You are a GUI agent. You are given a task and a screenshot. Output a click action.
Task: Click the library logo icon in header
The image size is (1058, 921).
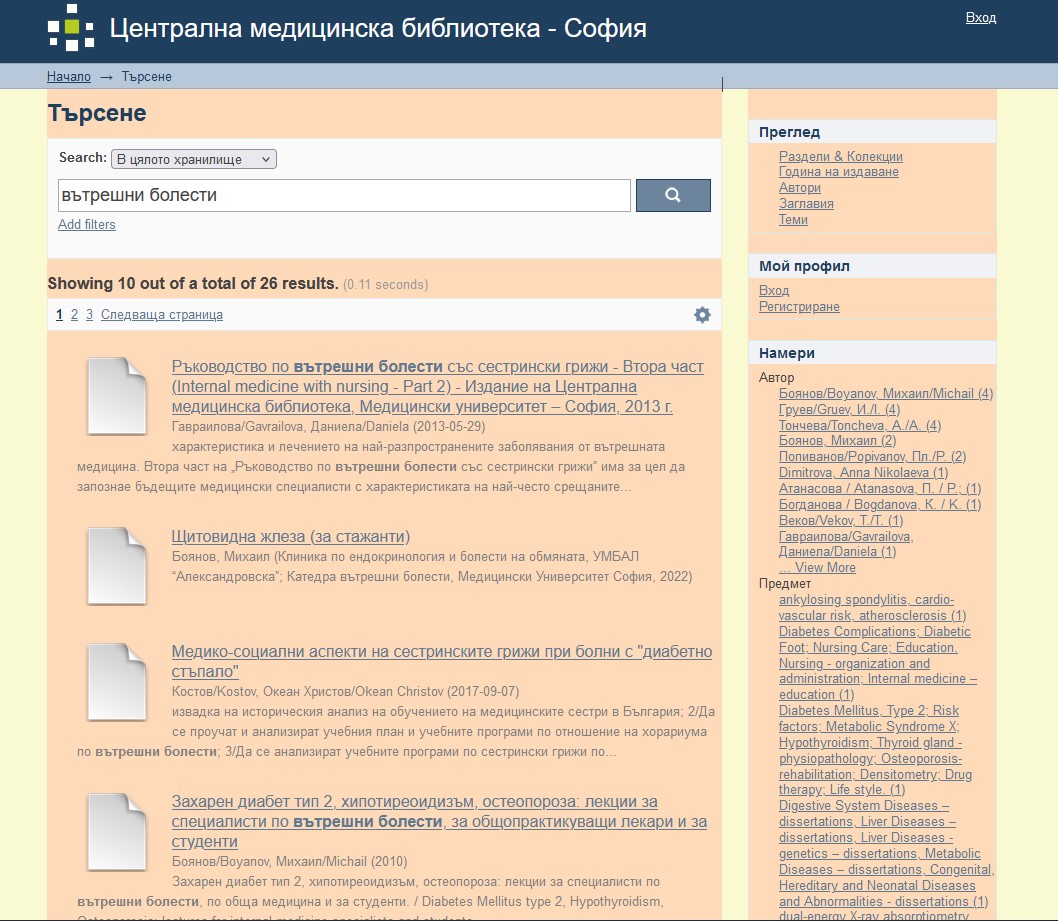71,28
